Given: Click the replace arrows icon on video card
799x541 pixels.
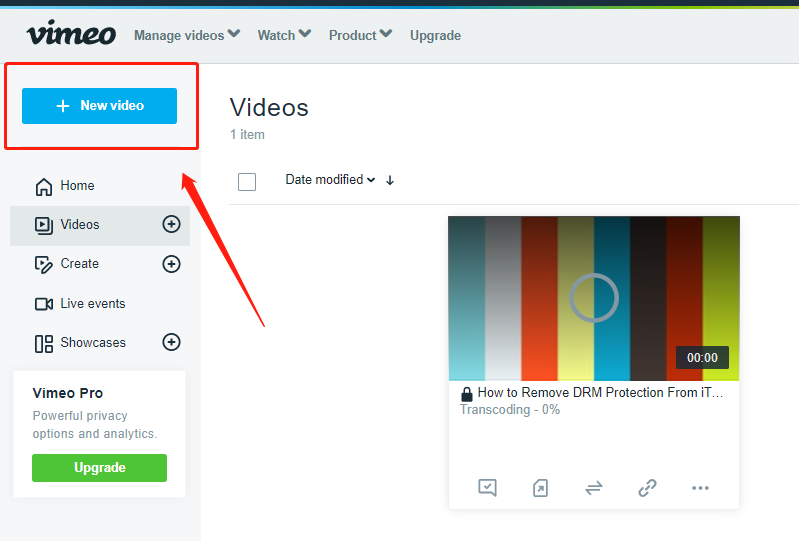Looking at the screenshot, I should point(594,488).
